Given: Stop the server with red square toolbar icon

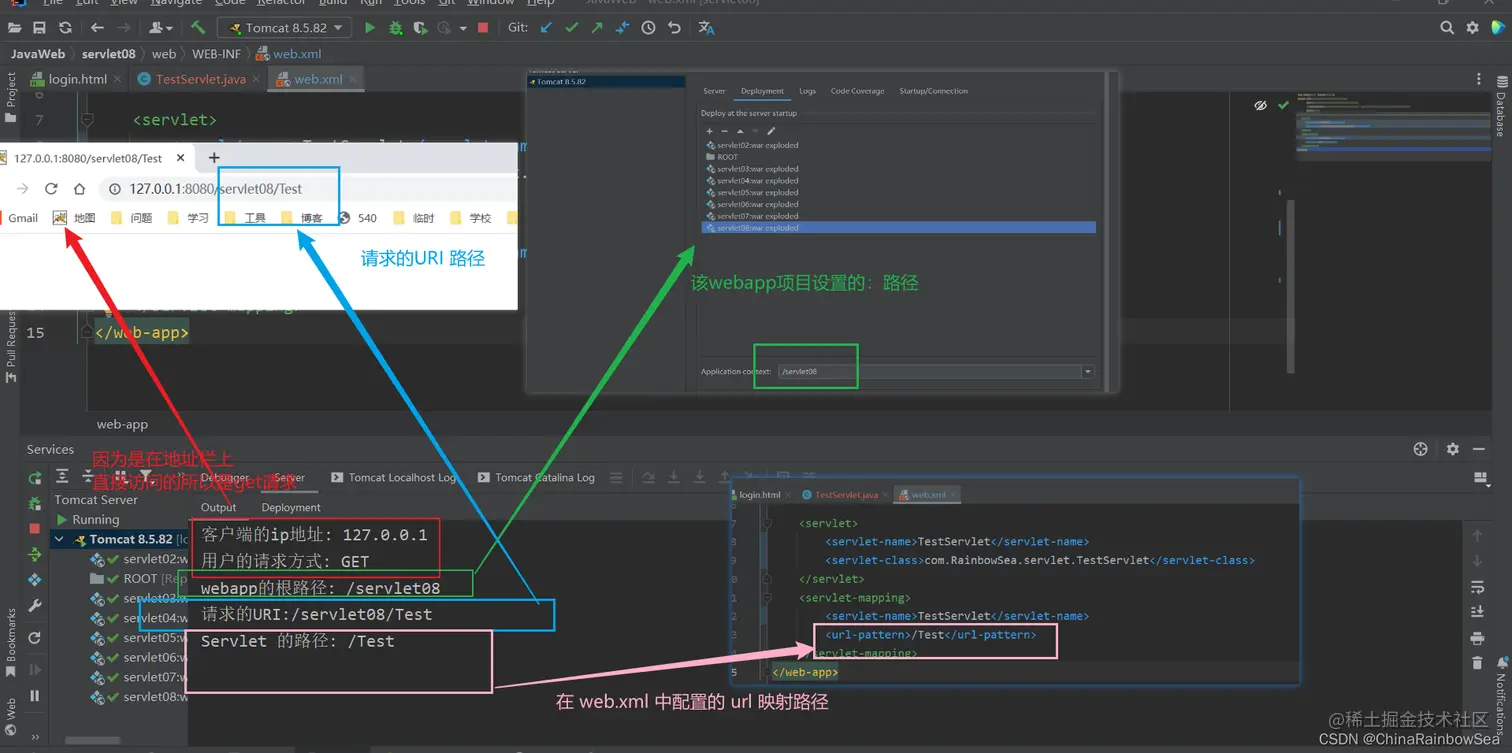Looking at the screenshot, I should click(483, 28).
